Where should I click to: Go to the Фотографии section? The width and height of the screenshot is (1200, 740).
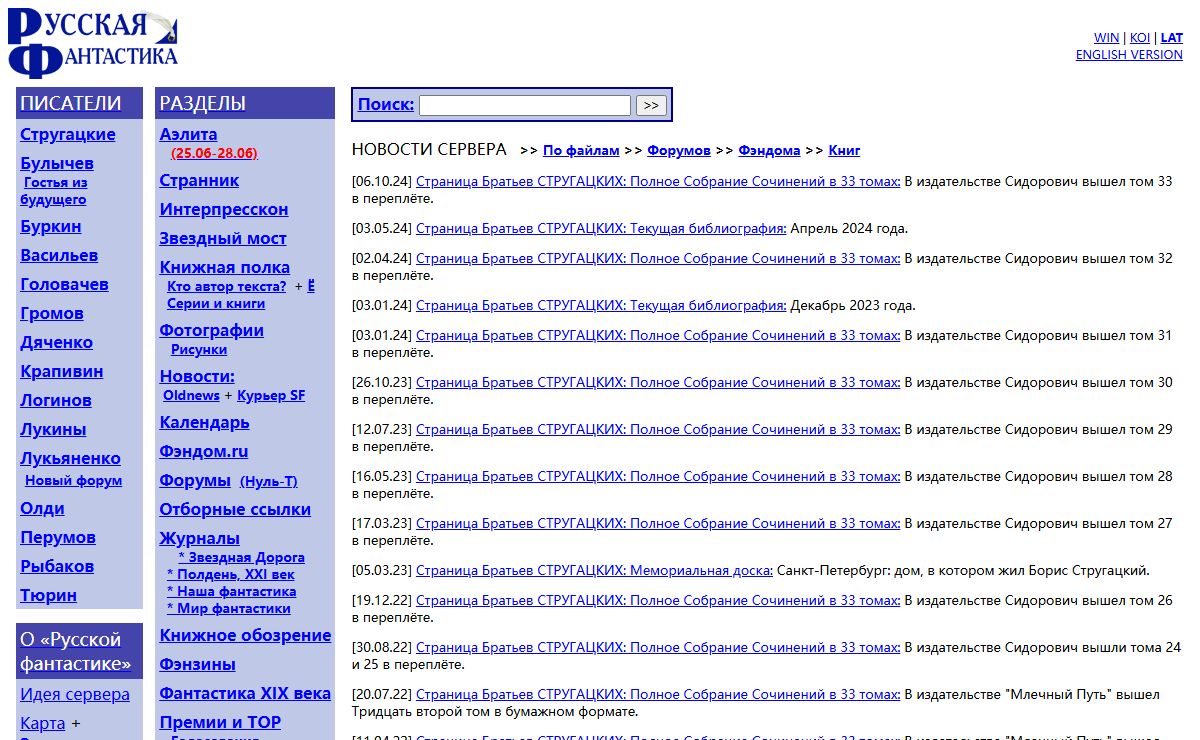click(212, 330)
